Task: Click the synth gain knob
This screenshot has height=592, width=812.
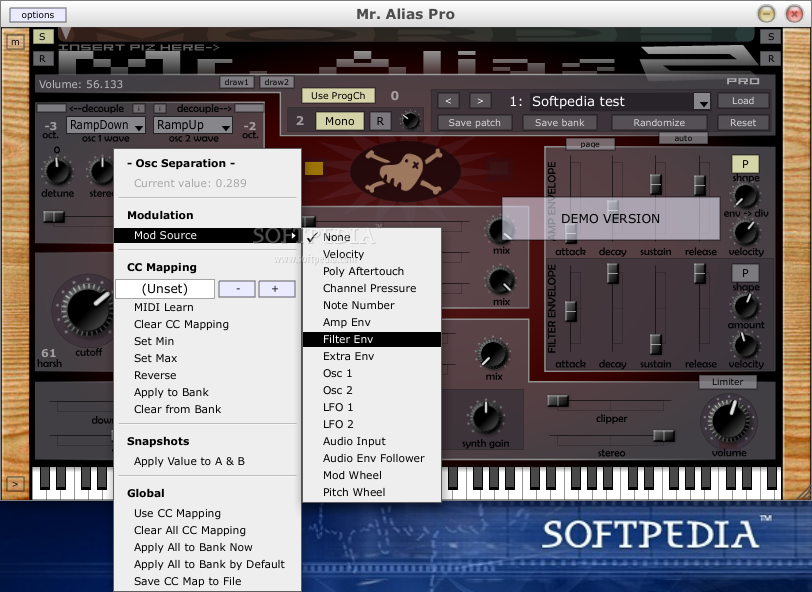Action: pos(486,417)
